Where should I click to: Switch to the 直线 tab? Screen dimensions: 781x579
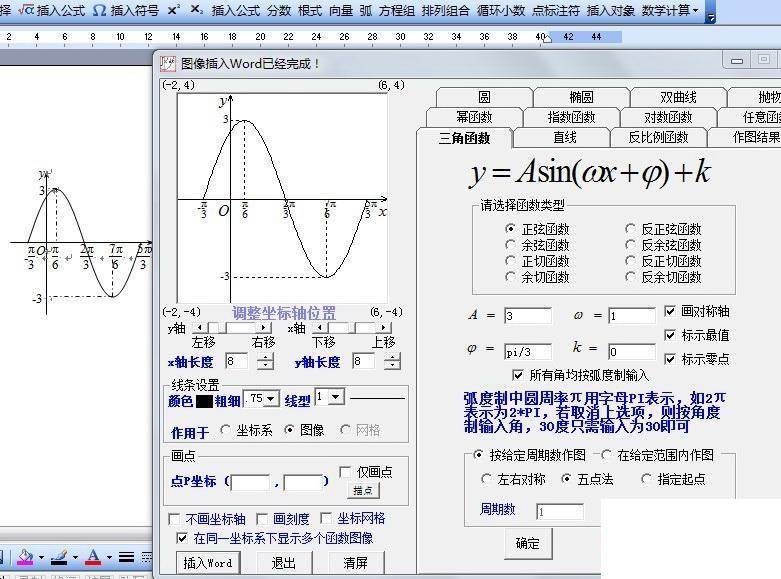[565, 137]
